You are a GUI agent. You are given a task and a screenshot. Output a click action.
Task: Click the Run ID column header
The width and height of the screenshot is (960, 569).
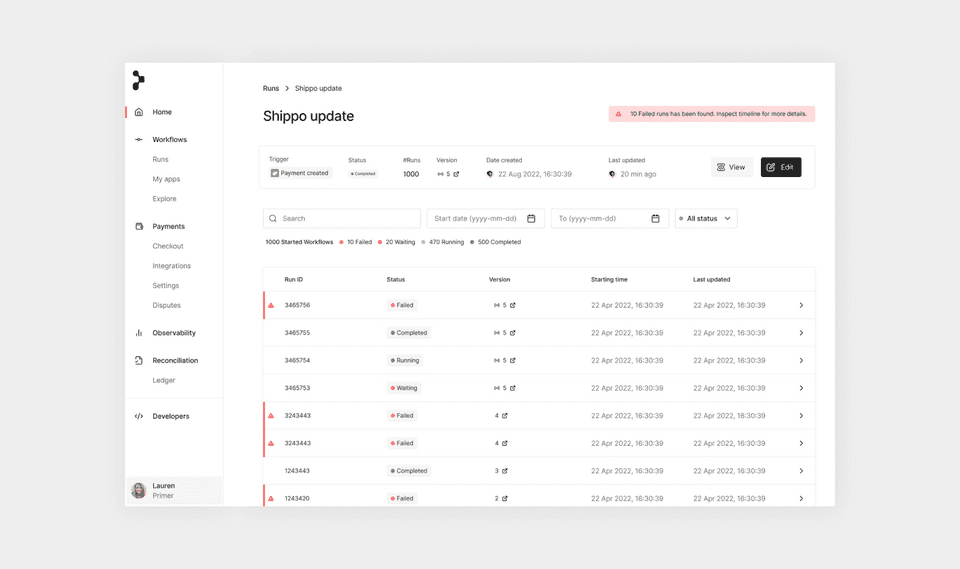(293, 279)
